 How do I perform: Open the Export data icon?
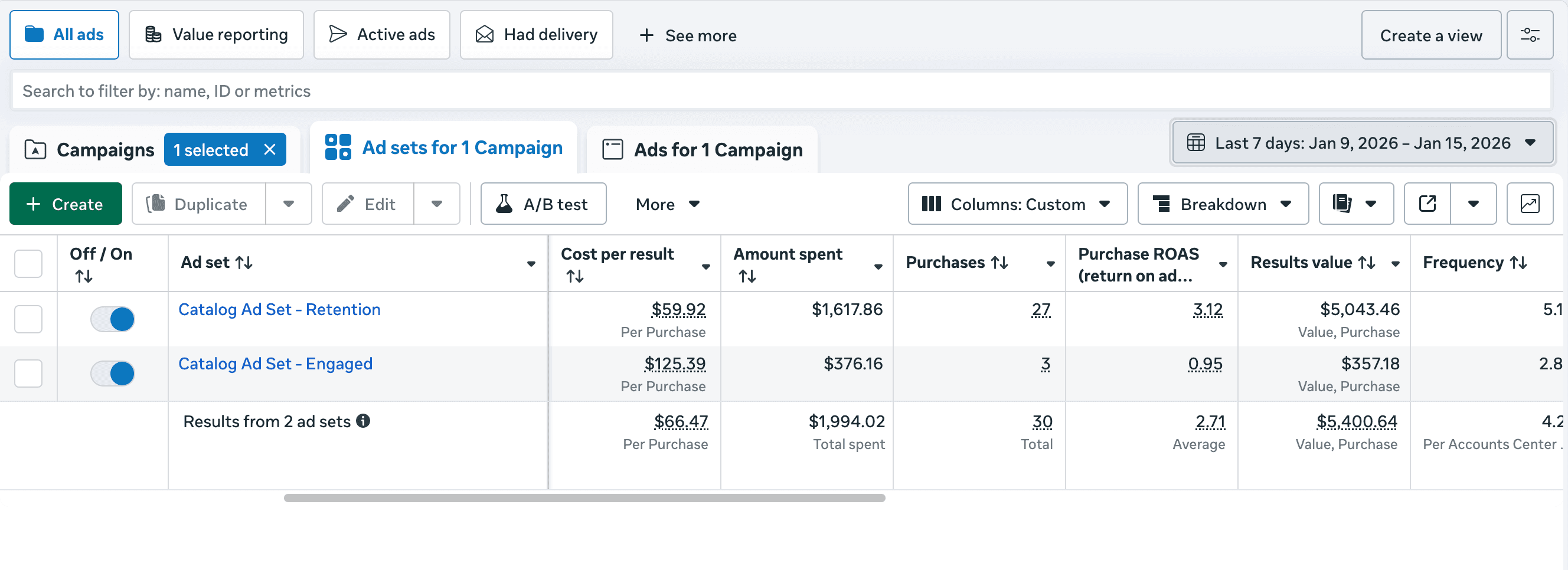[1427, 204]
